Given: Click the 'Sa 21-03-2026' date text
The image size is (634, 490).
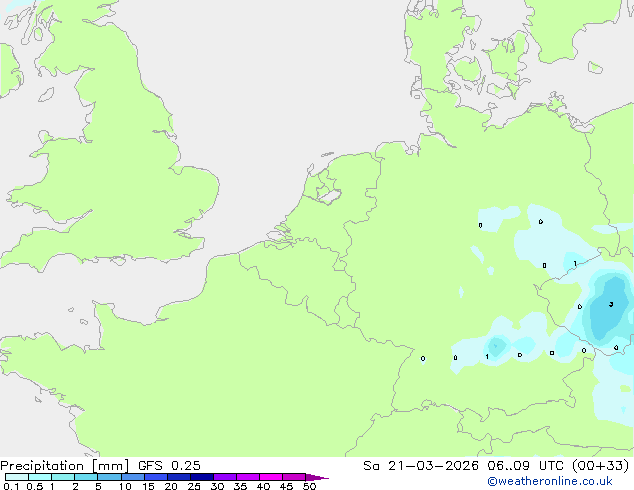Looking at the screenshot, I should click(421, 466).
